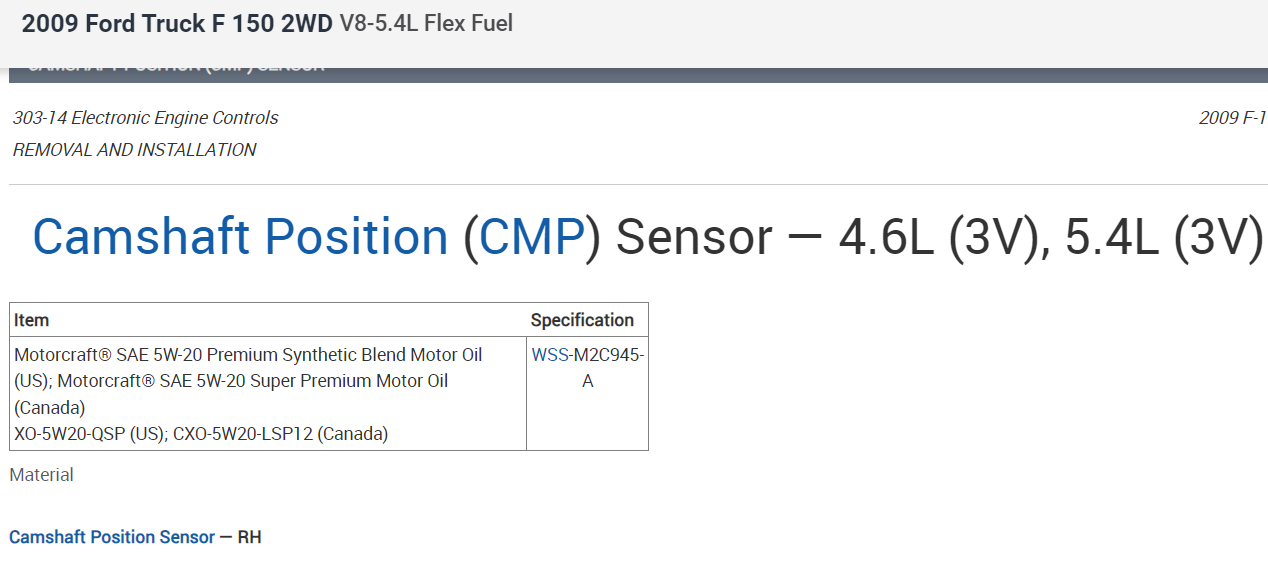Open the "Camshaft Position Sensor" link above Material
This screenshot has width=1268, height=568.
pyautogui.click(x=112, y=537)
